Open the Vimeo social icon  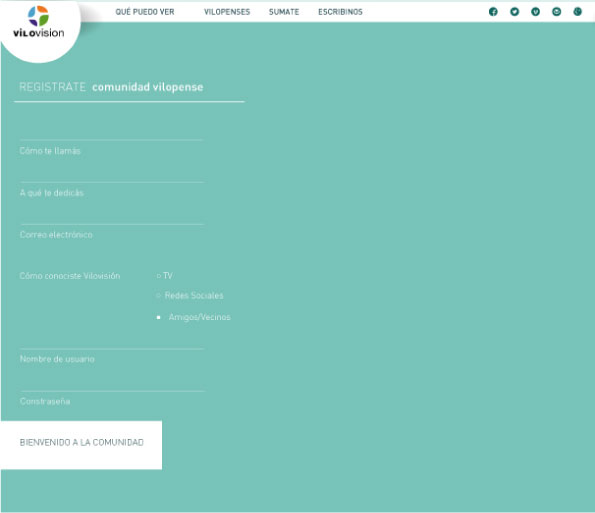pyautogui.click(x=535, y=12)
